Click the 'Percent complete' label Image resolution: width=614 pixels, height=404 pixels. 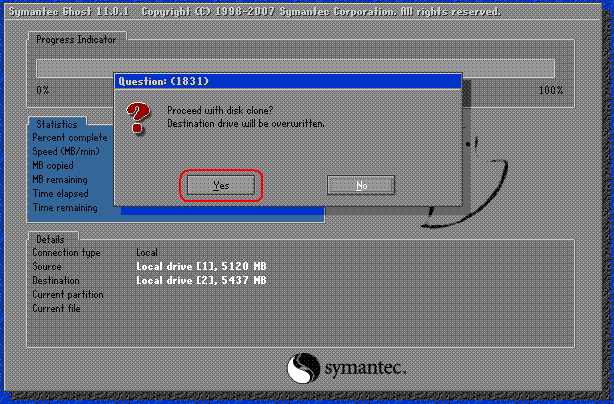pyautogui.click(x=70, y=138)
